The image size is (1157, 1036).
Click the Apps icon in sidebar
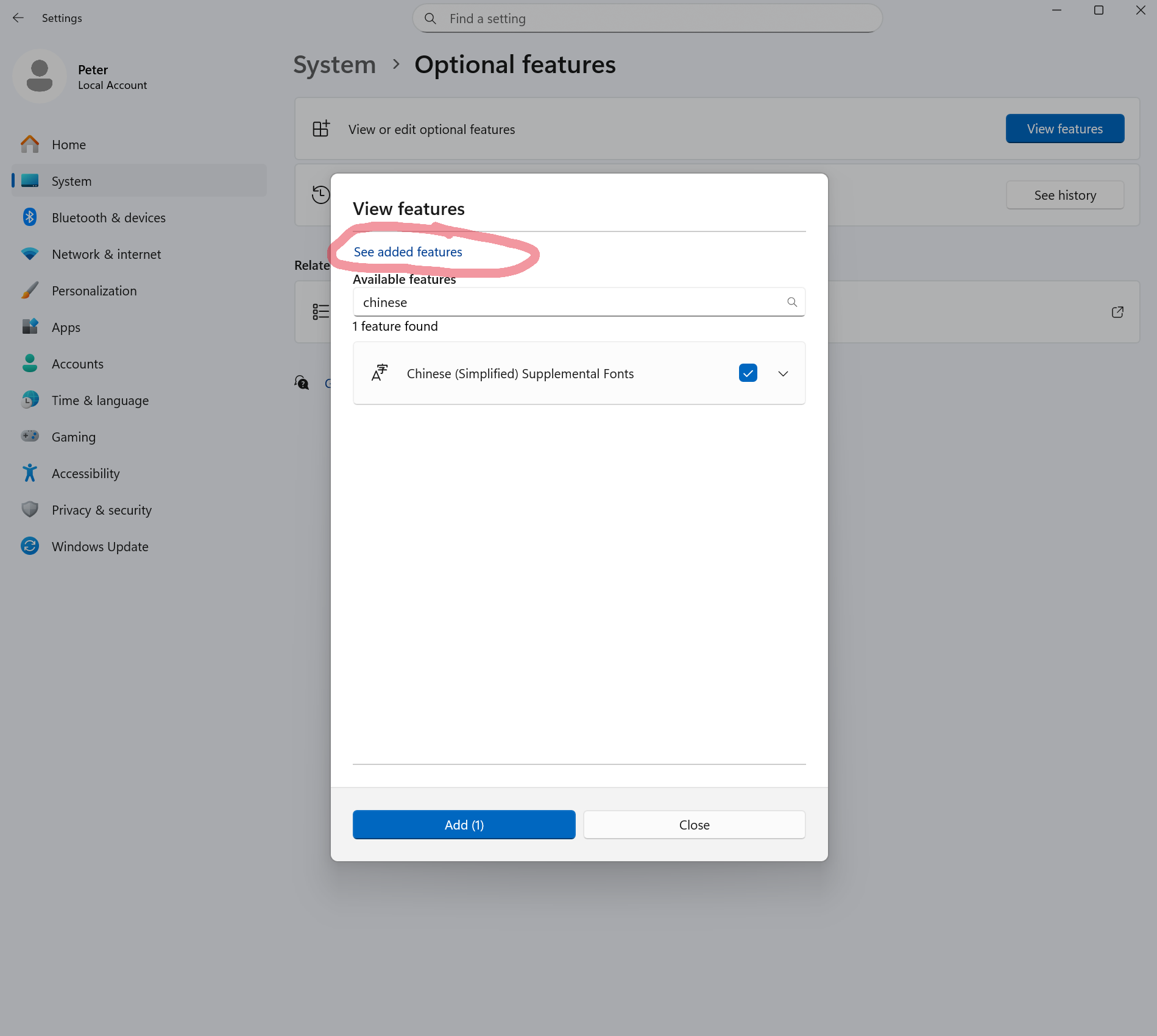tap(30, 326)
